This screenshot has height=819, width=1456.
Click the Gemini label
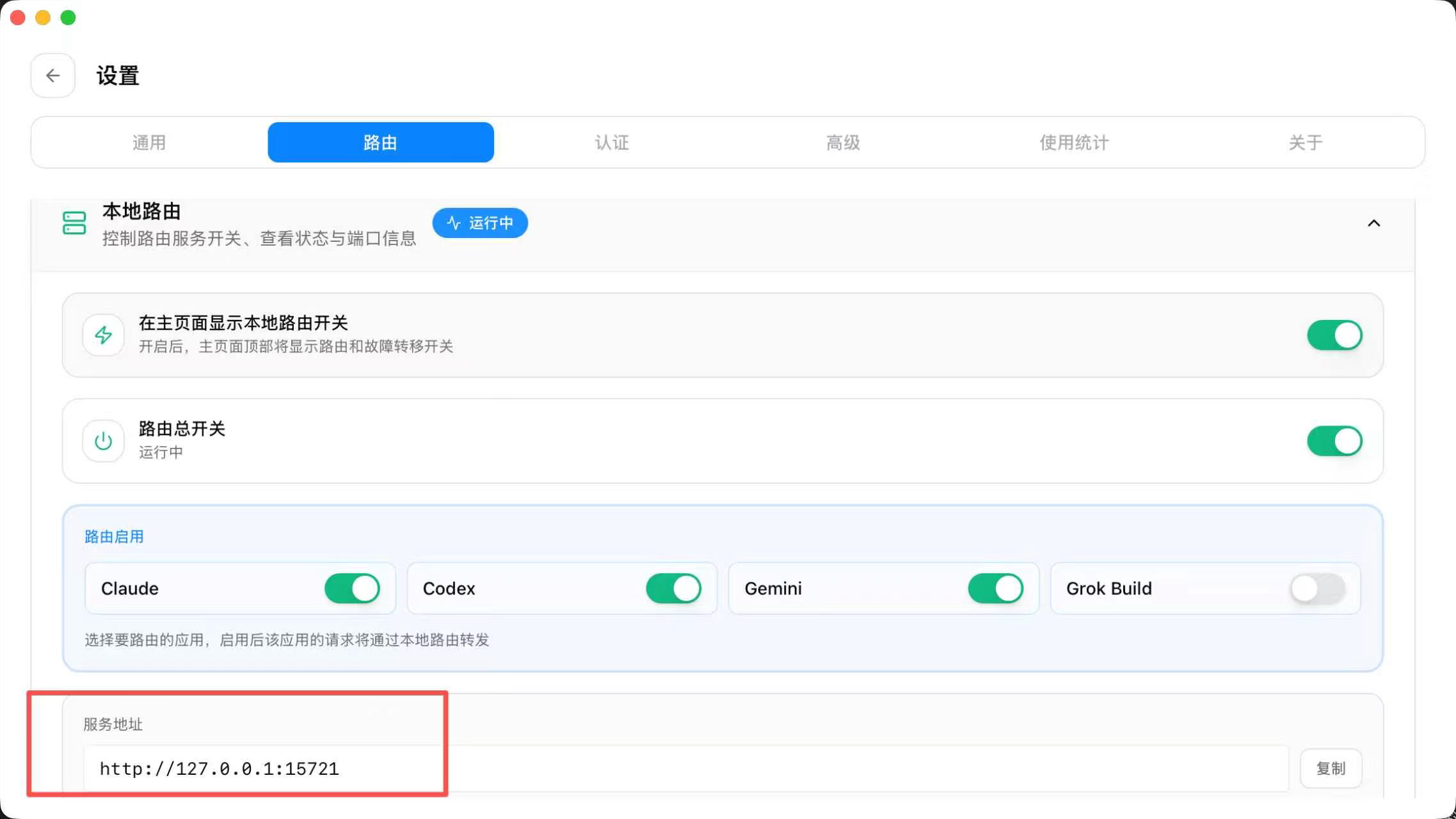tap(773, 588)
